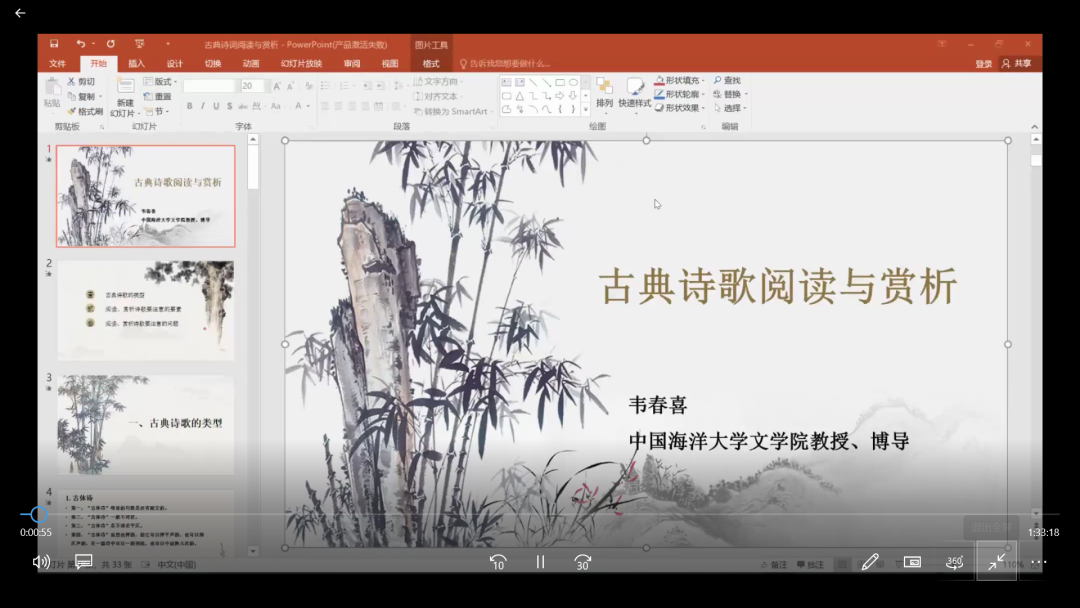Toggle bold formatting on selected text

click(191, 106)
